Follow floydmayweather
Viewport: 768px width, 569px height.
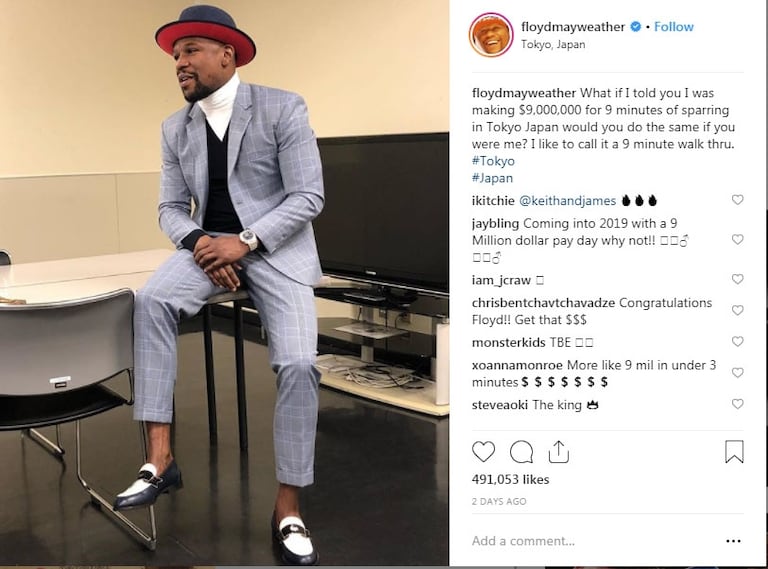coord(673,26)
